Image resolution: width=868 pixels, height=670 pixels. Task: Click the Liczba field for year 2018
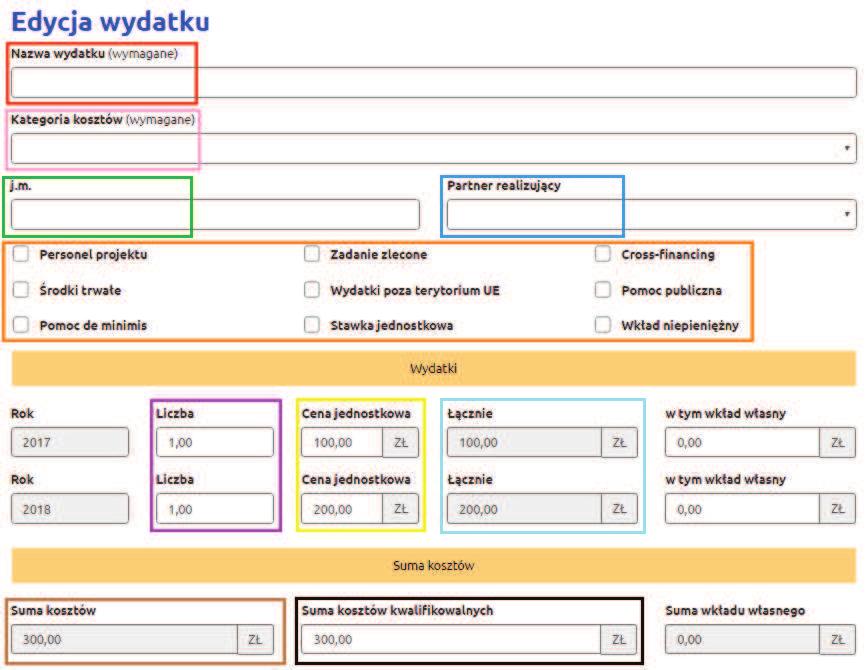tap(215, 508)
